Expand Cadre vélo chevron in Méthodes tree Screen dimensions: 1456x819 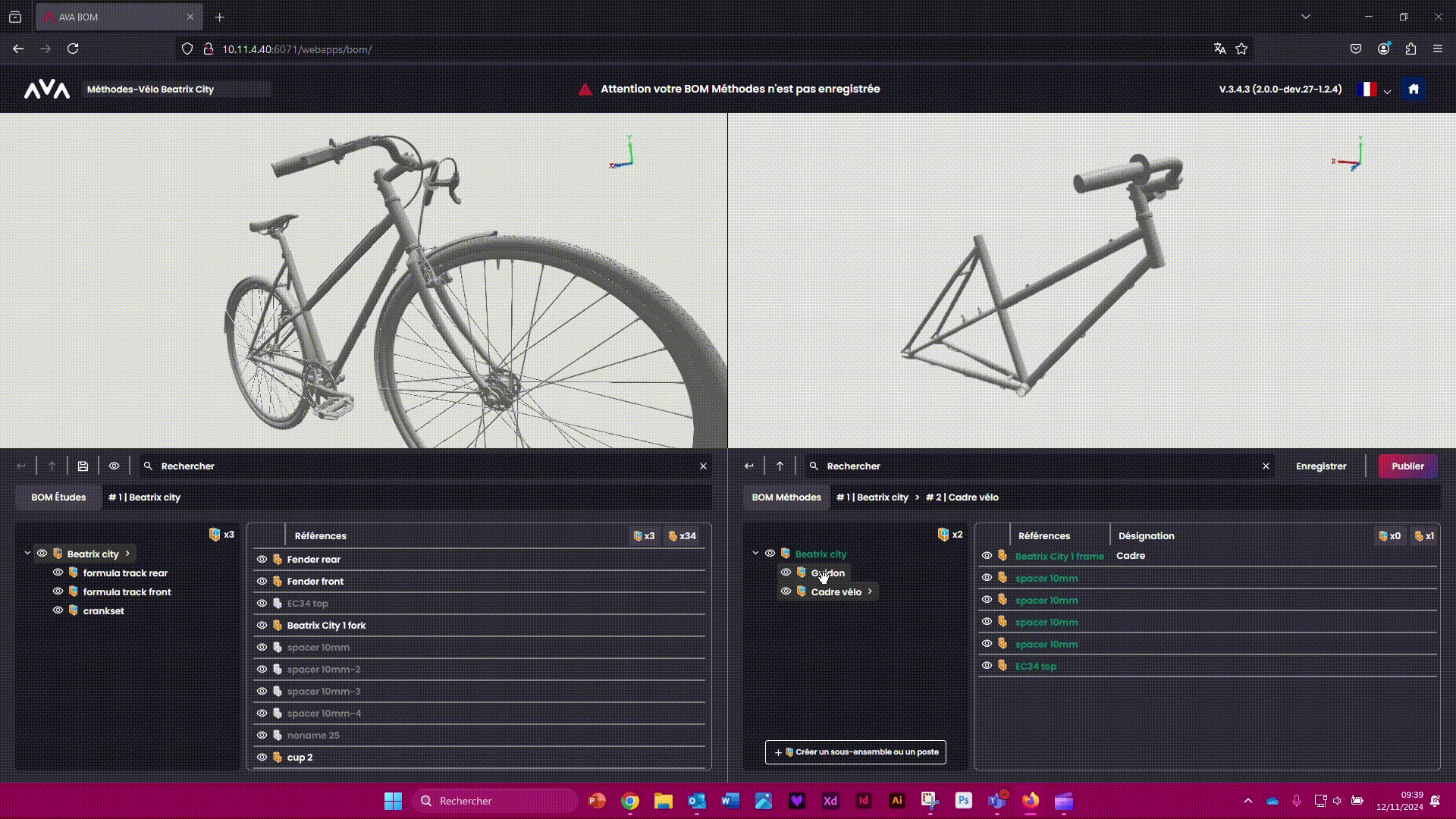tap(870, 591)
